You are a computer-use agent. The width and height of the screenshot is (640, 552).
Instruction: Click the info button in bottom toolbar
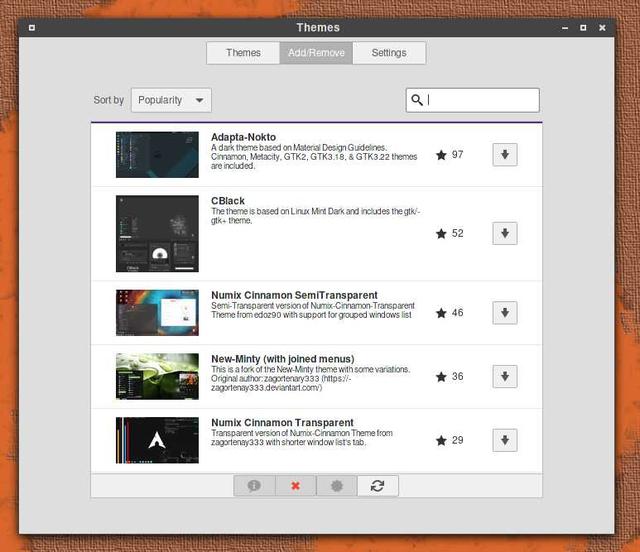pyautogui.click(x=254, y=486)
